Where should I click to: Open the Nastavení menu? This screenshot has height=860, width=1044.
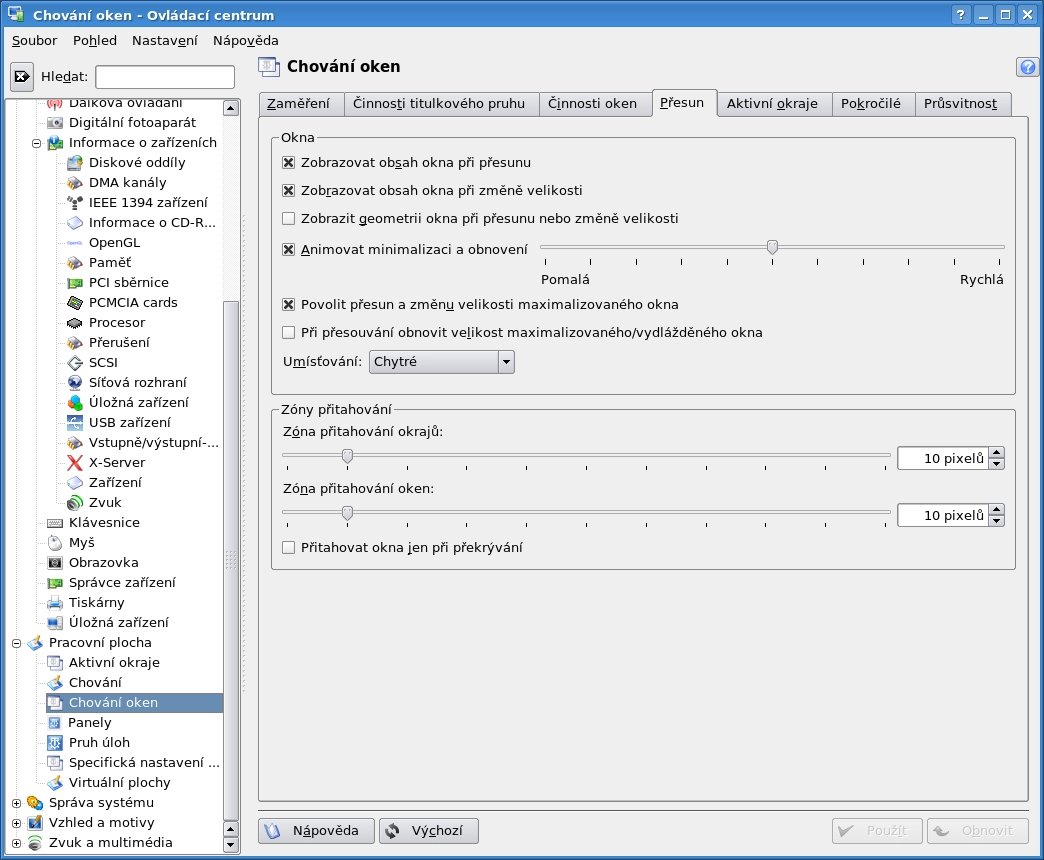click(164, 41)
